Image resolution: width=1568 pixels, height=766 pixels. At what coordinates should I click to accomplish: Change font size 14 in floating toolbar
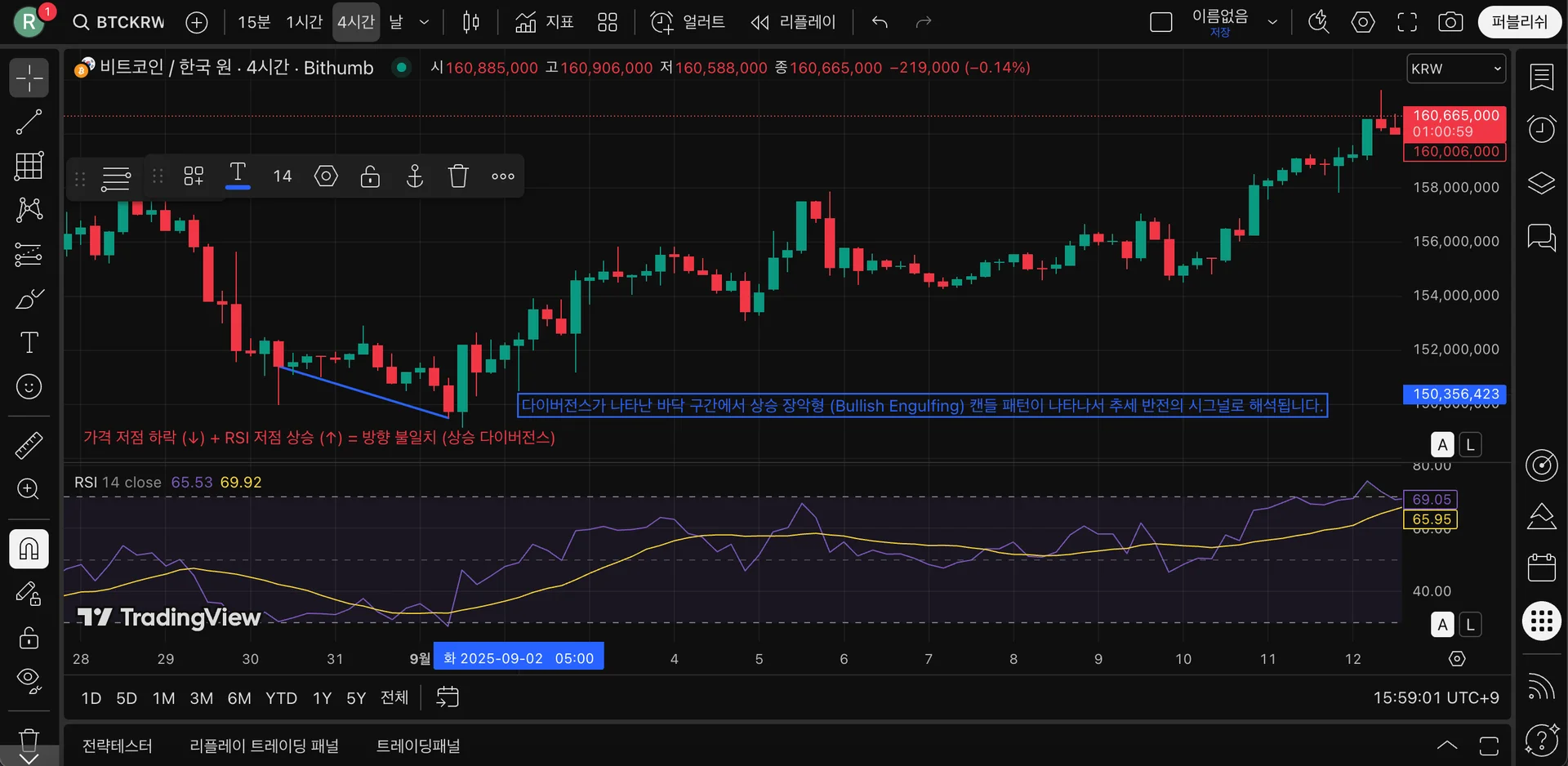[283, 176]
